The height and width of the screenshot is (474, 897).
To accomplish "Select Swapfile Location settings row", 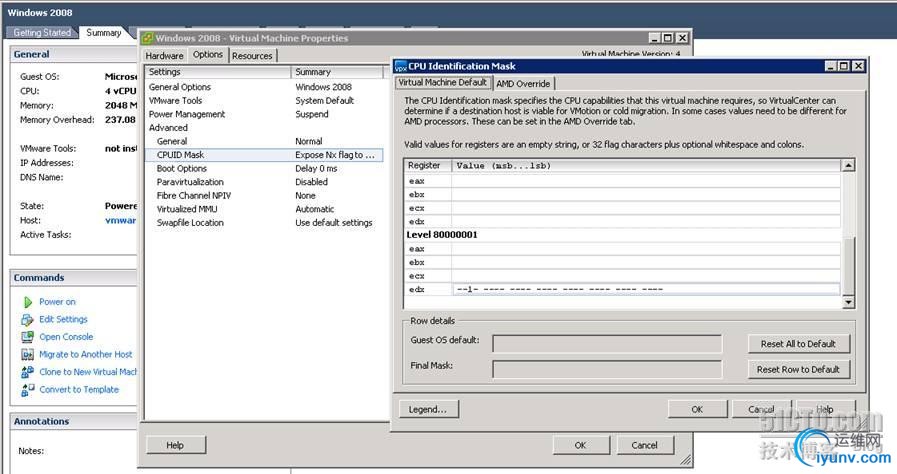I will [x=264, y=223].
